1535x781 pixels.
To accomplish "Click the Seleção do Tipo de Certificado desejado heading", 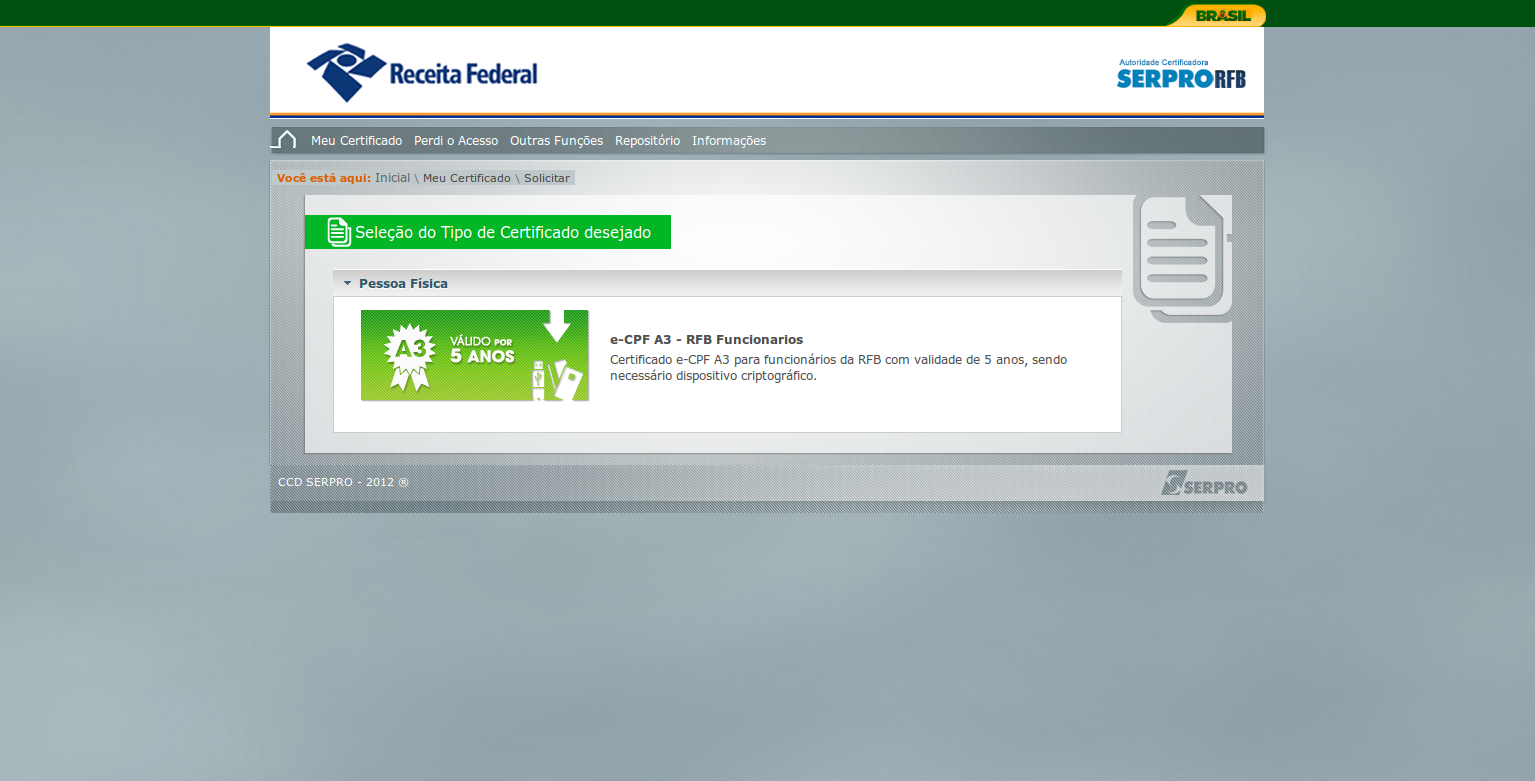I will pos(488,232).
